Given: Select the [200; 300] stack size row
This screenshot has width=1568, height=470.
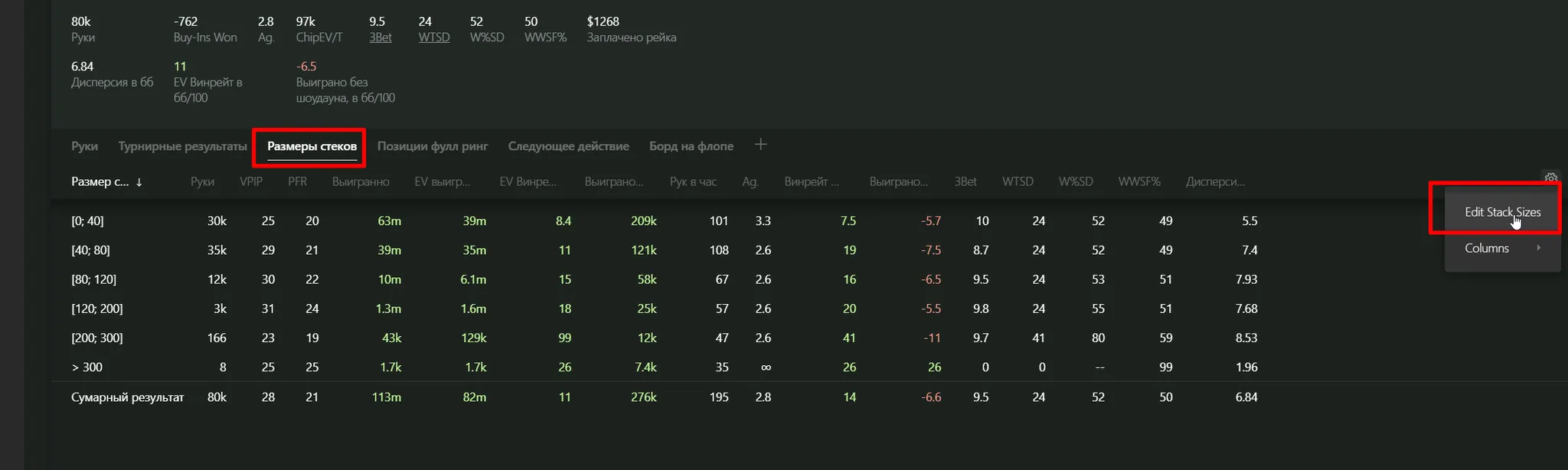Looking at the screenshot, I should 96,338.
